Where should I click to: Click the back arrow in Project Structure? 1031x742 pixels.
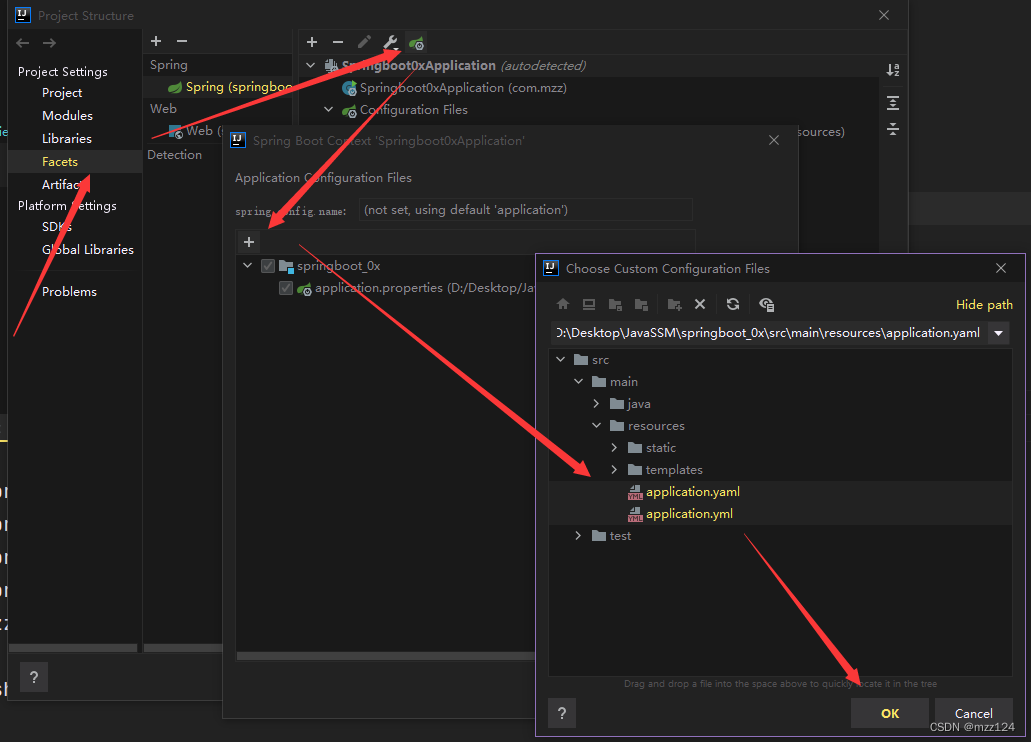(x=23, y=43)
